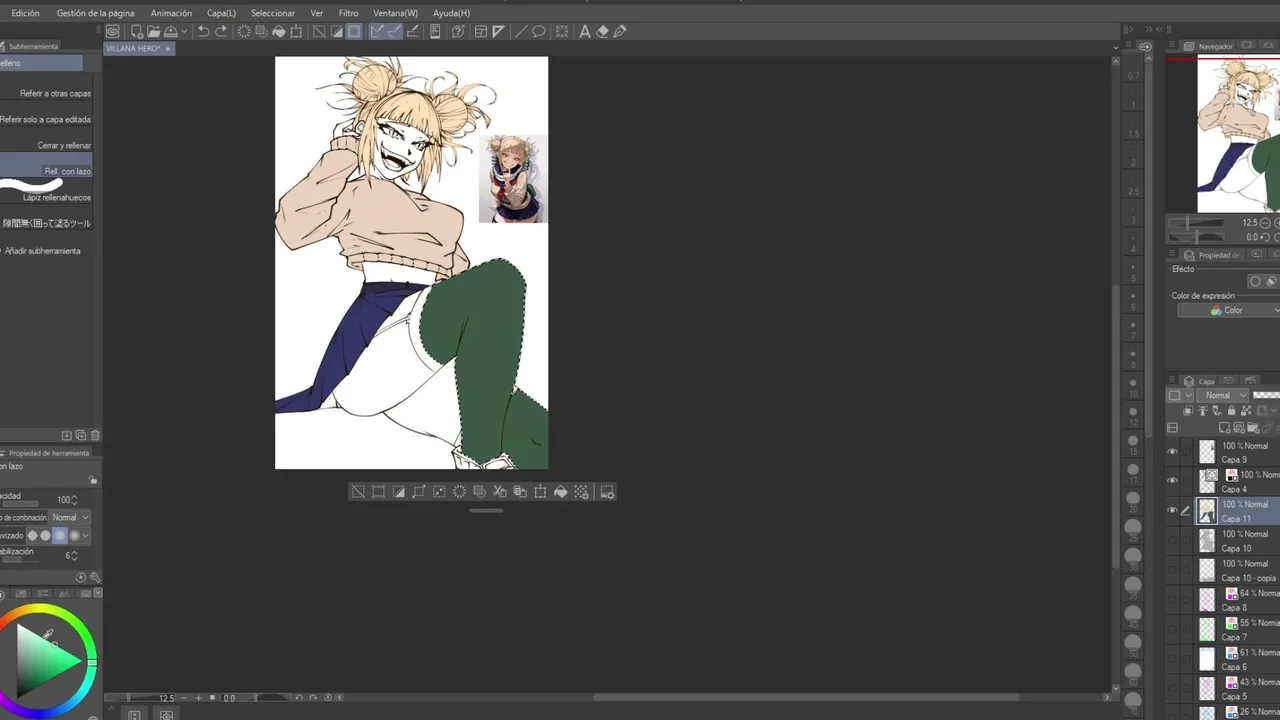
Task: Click shrink selection icon in selection launcher
Action: tap(438, 491)
